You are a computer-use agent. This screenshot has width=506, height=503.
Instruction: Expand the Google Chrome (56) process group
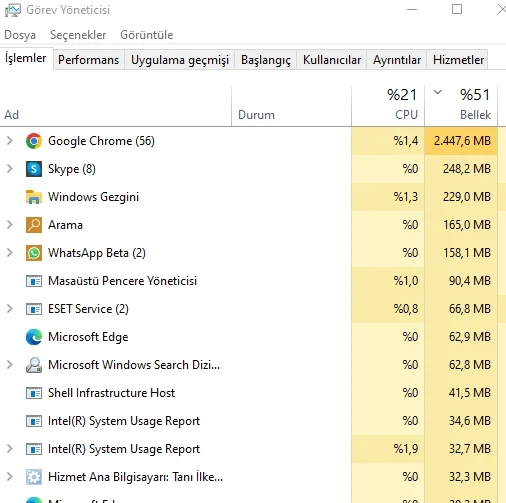[10, 141]
